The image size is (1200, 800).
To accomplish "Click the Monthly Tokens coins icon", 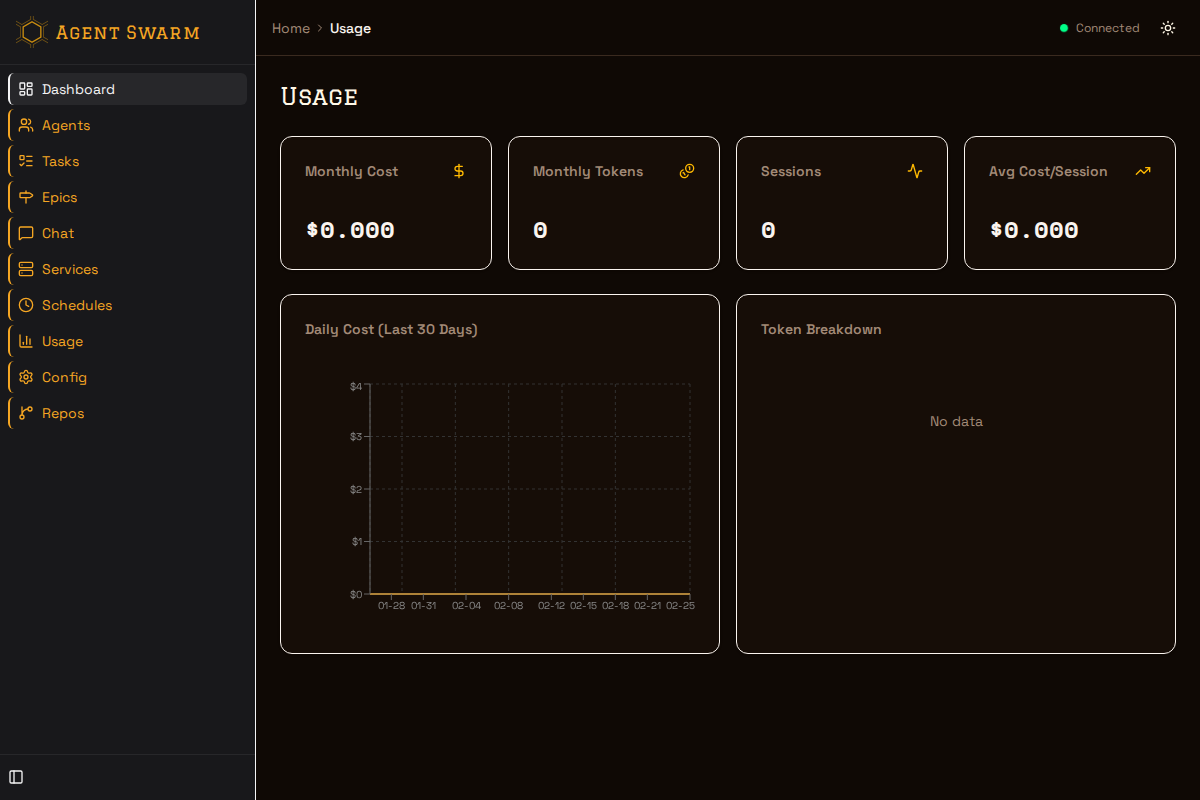I will (x=687, y=171).
